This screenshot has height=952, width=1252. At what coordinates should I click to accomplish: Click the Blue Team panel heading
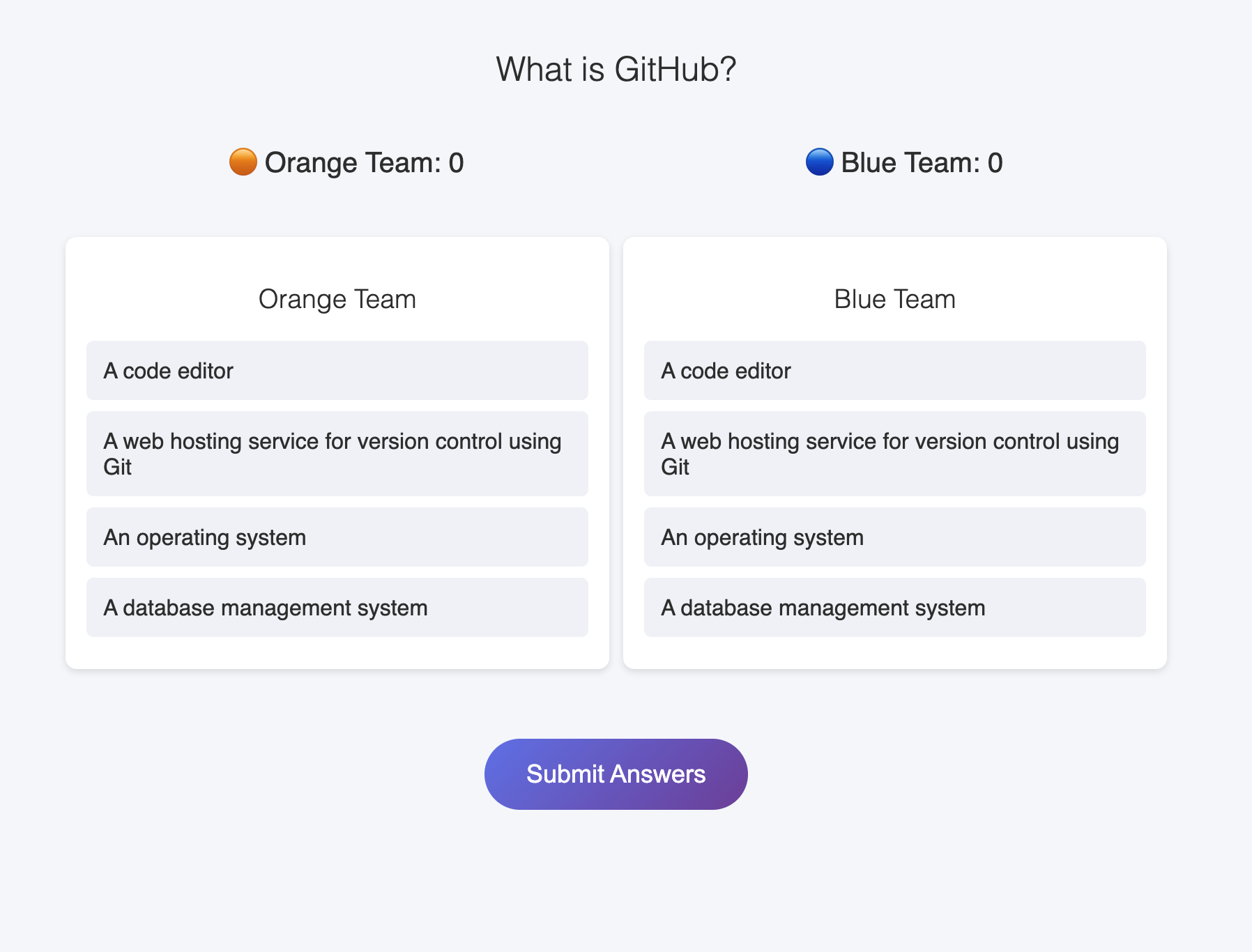tap(895, 299)
